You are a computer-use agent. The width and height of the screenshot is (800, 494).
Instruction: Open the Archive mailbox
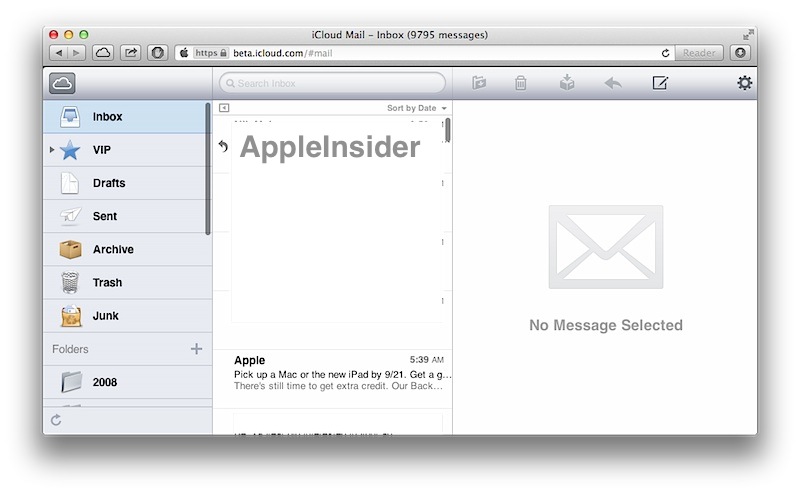pyautogui.click(x=128, y=250)
